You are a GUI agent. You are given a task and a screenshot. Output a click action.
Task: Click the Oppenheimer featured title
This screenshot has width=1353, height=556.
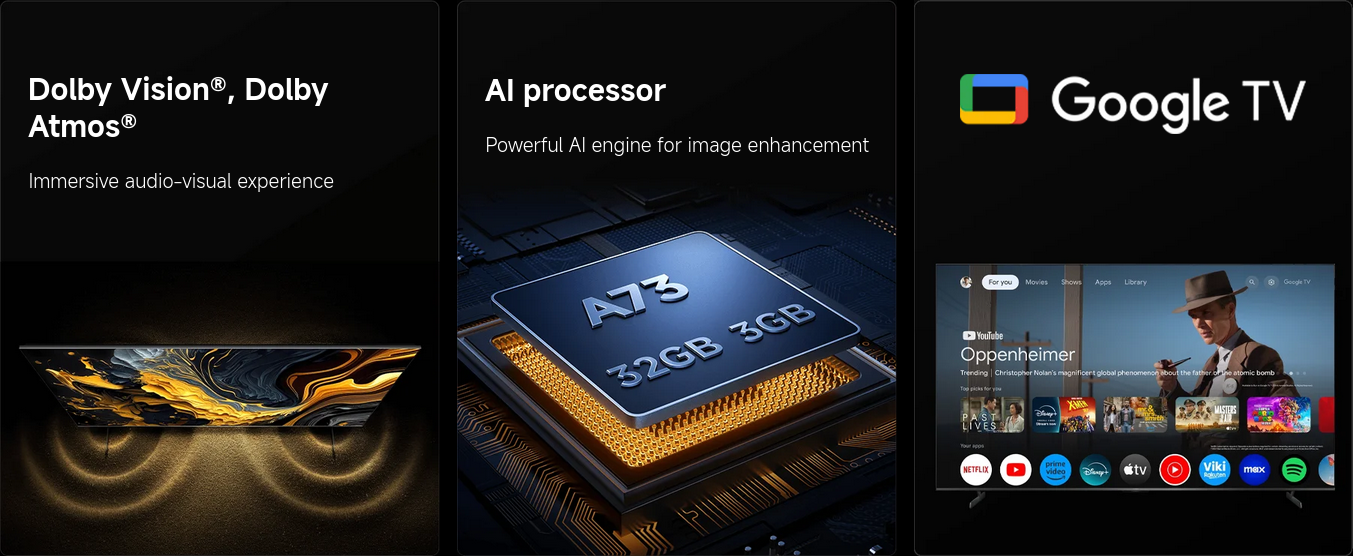point(1017,354)
